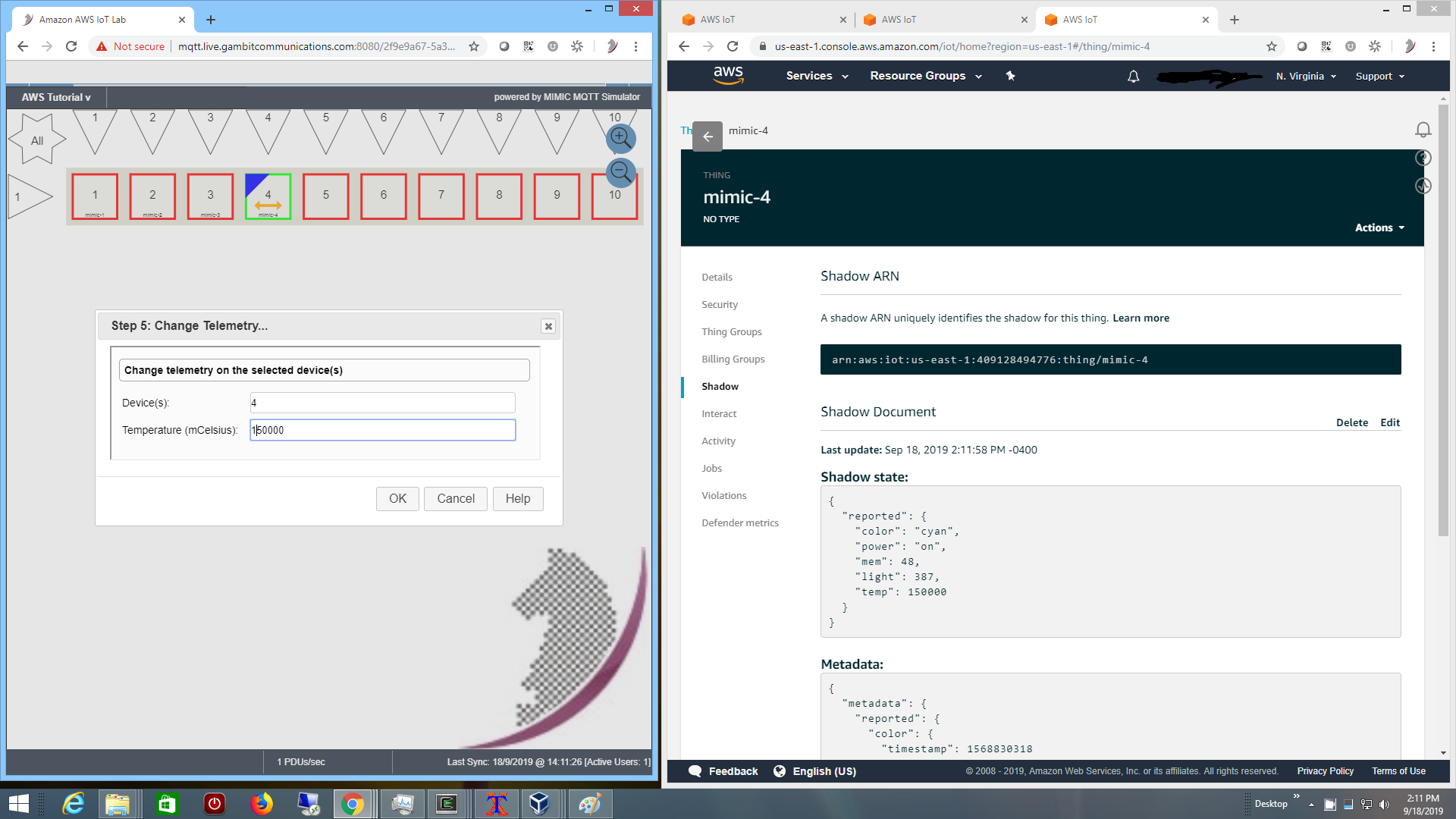The width and height of the screenshot is (1456, 819).
Task: Expand the Resource Groups dropdown
Action: pos(926,76)
